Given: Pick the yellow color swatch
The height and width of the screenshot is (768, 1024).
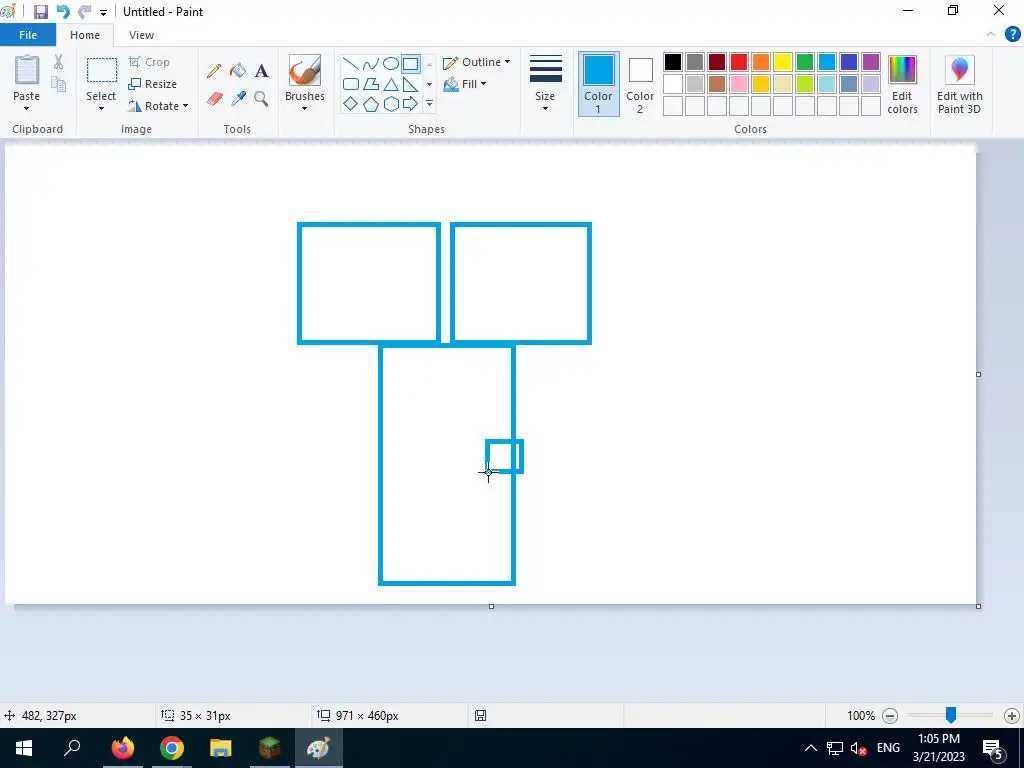Looking at the screenshot, I should click(782, 62).
